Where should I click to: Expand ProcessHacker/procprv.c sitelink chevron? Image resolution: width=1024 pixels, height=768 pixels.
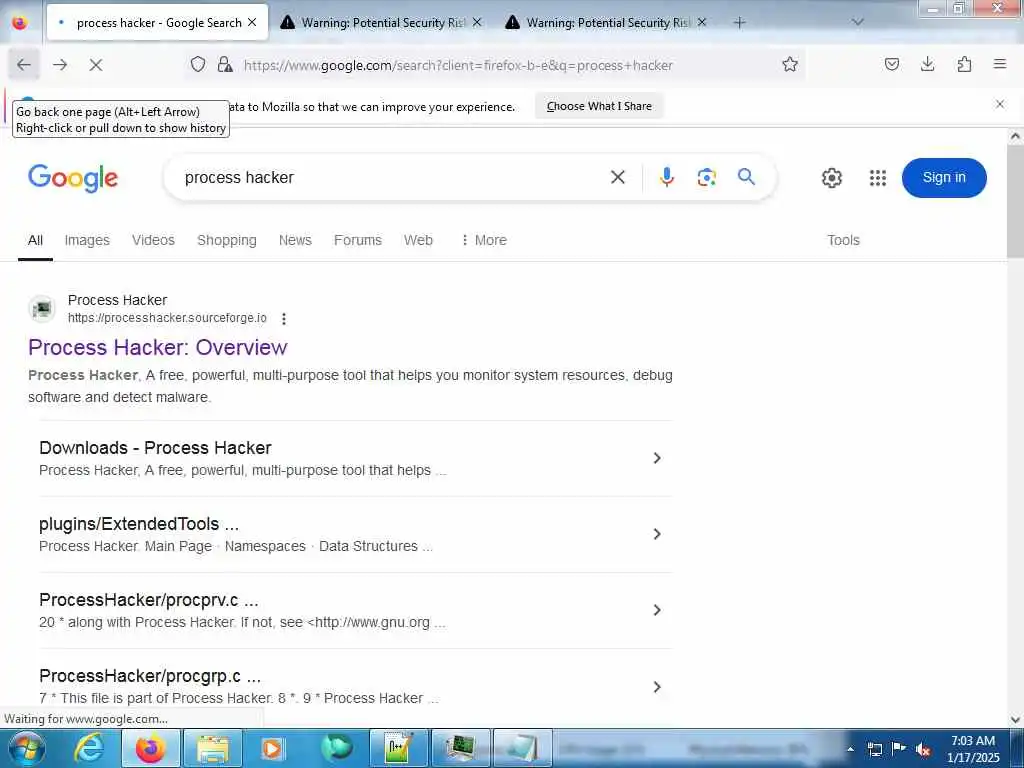tap(657, 610)
